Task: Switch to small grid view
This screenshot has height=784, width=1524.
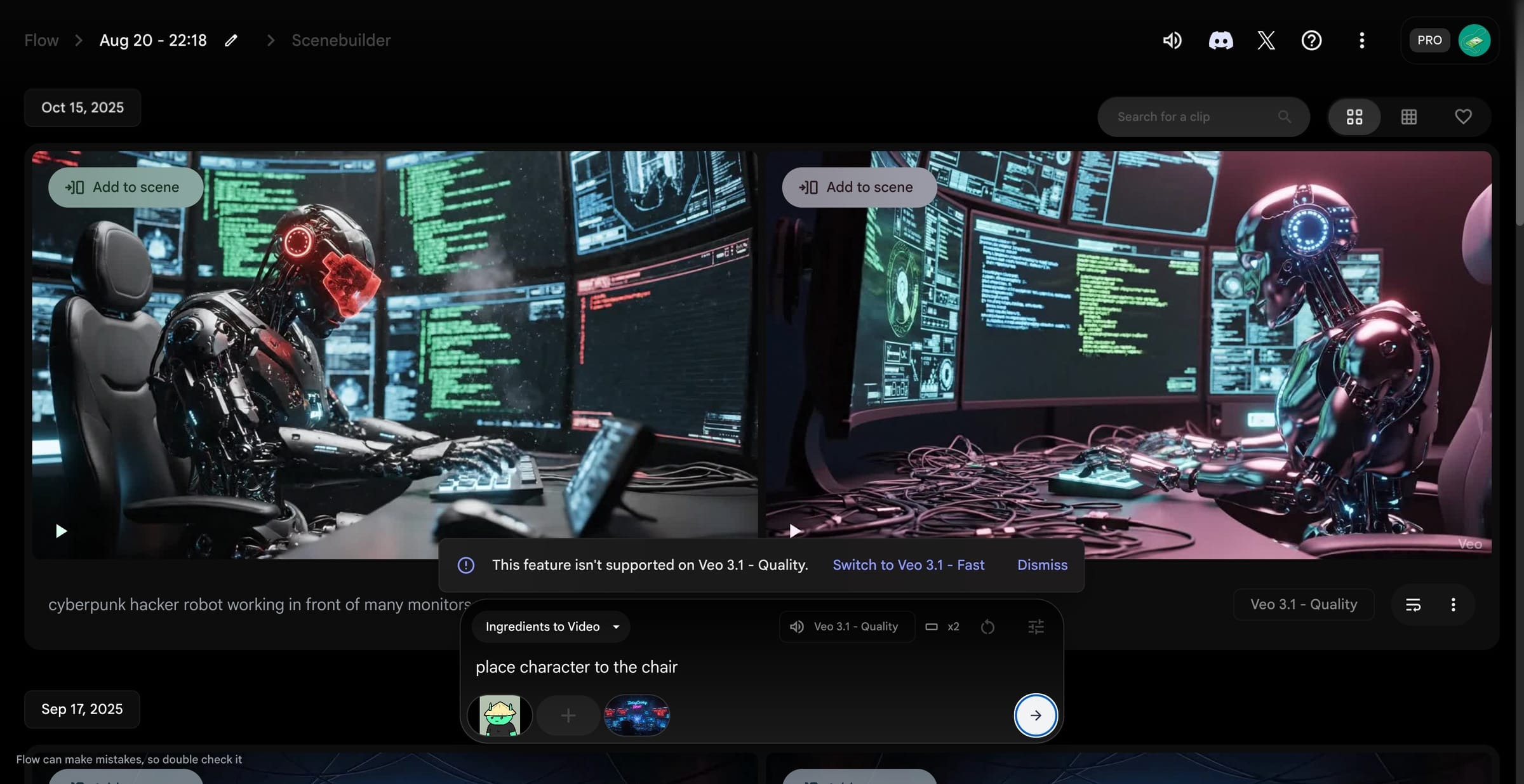Action: coord(1409,117)
